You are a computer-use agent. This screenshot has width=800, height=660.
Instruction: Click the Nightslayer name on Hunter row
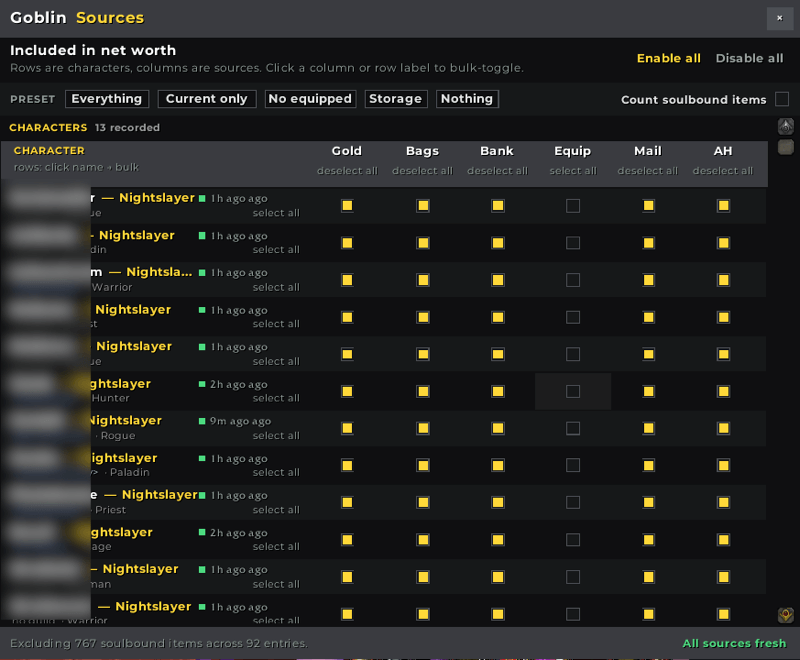(x=120, y=384)
